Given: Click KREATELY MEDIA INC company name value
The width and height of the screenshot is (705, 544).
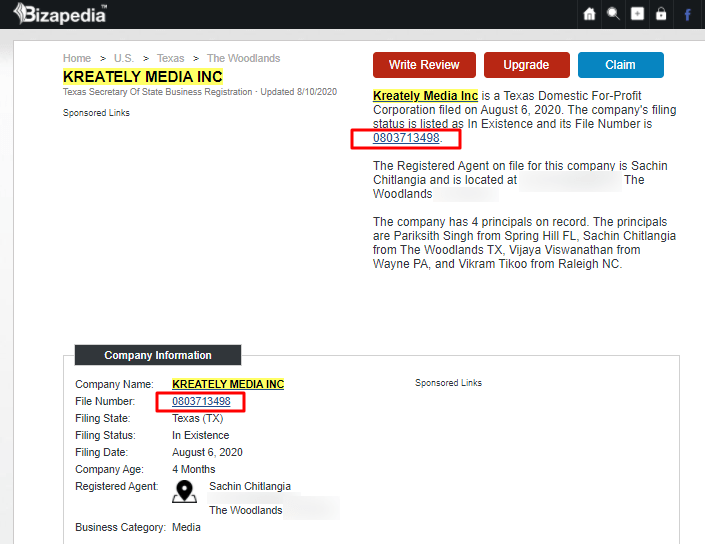Looking at the screenshot, I should tap(228, 384).
